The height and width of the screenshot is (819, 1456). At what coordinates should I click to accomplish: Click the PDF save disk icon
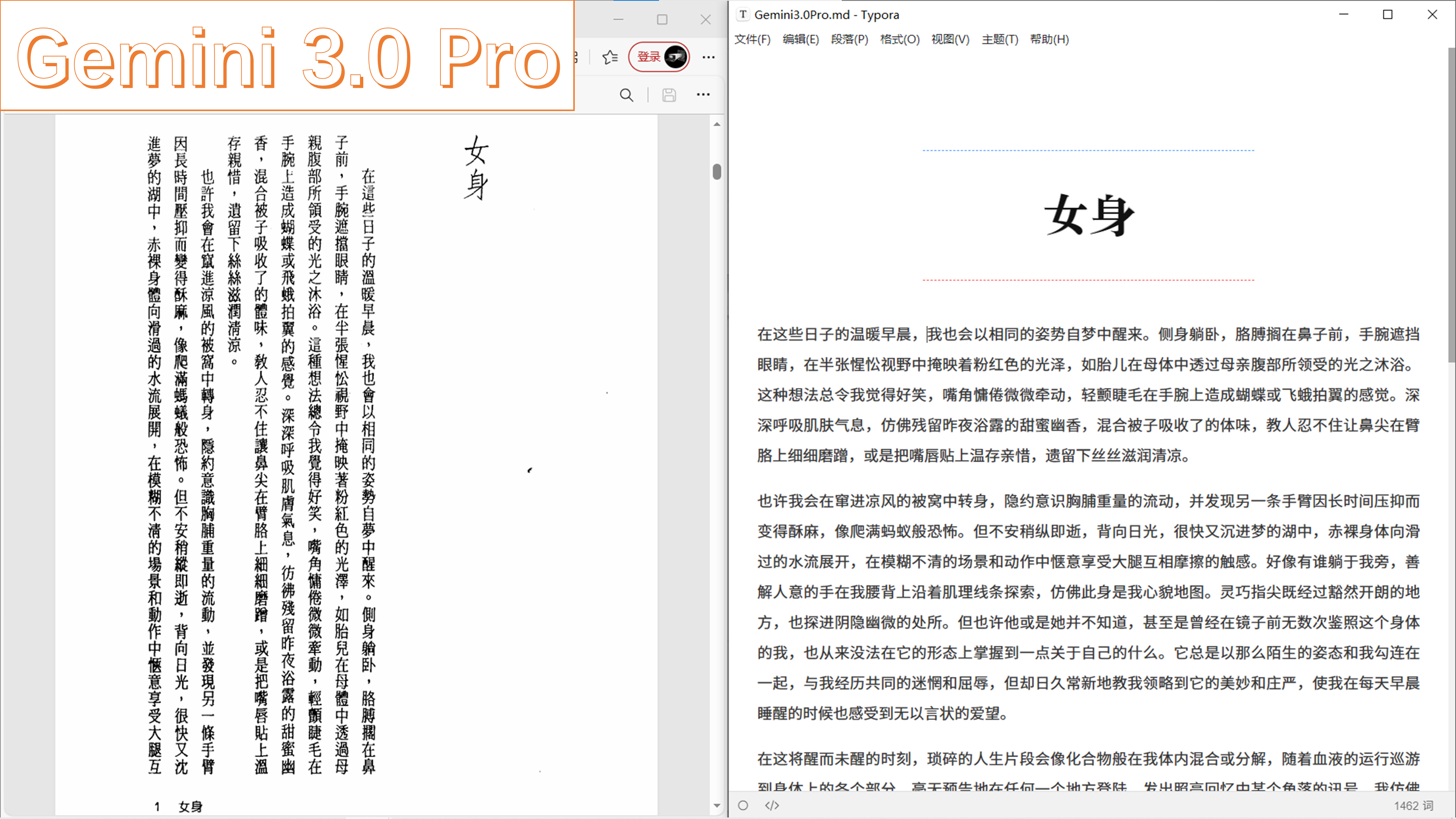(669, 95)
